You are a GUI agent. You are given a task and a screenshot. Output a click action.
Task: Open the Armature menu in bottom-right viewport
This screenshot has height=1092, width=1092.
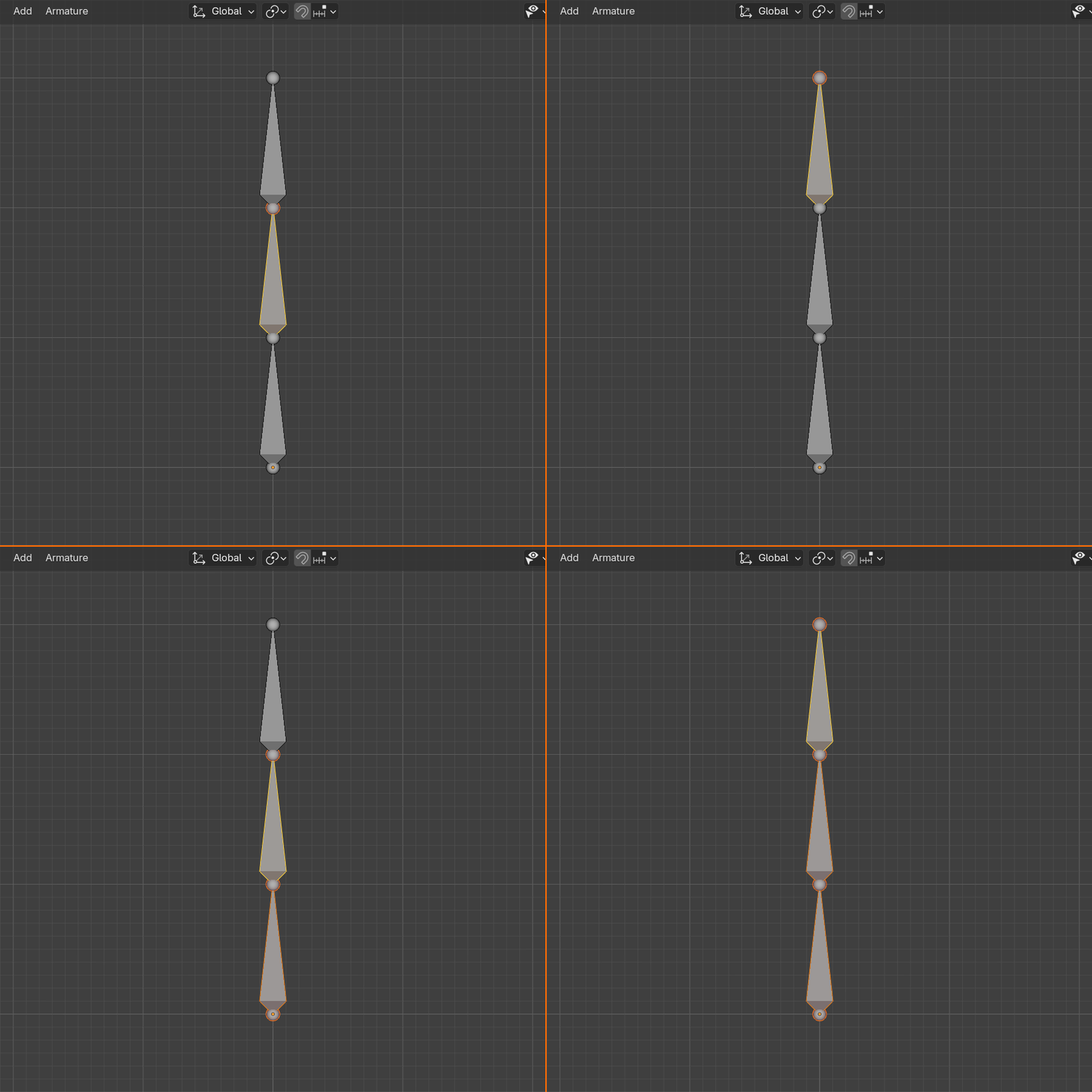pyautogui.click(x=614, y=558)
